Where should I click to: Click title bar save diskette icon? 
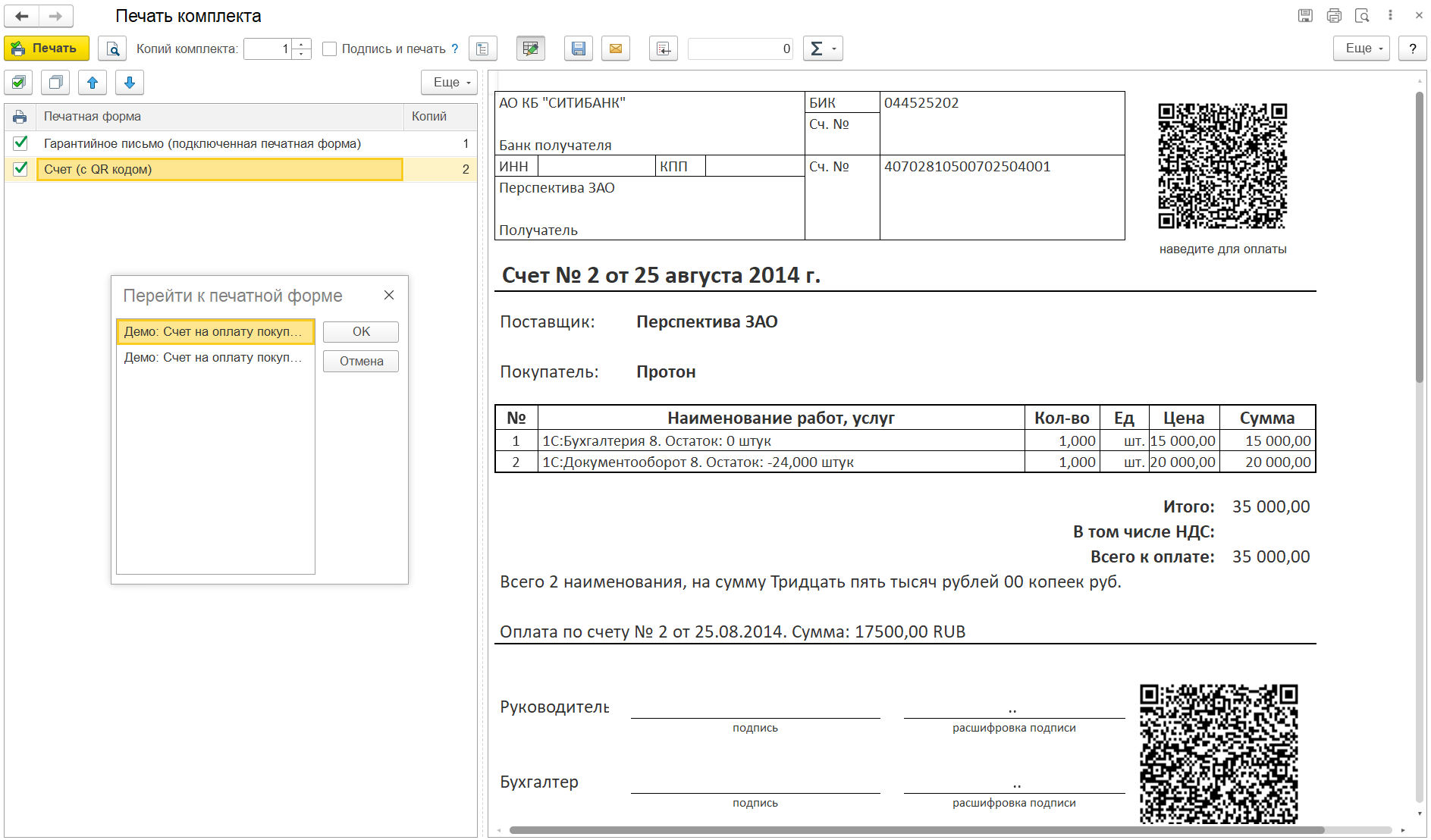pyautogui.click(x=1305, y=15)
